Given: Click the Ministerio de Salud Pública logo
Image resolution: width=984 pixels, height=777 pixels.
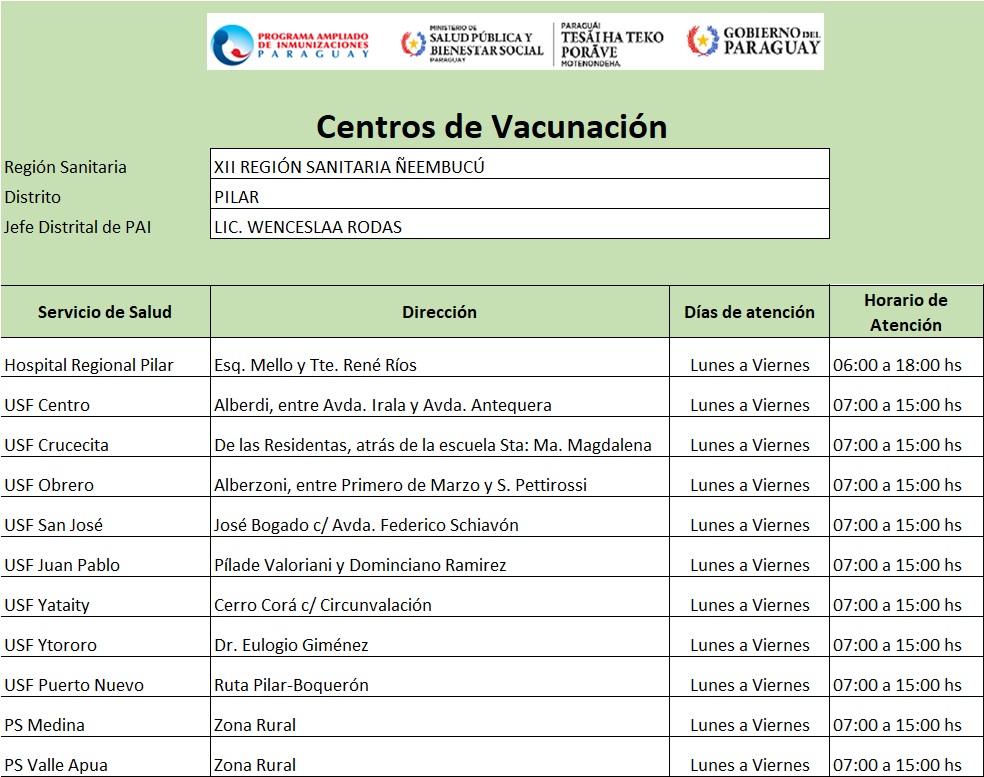Looking at the screenshot, I should [x=472, y=43].
